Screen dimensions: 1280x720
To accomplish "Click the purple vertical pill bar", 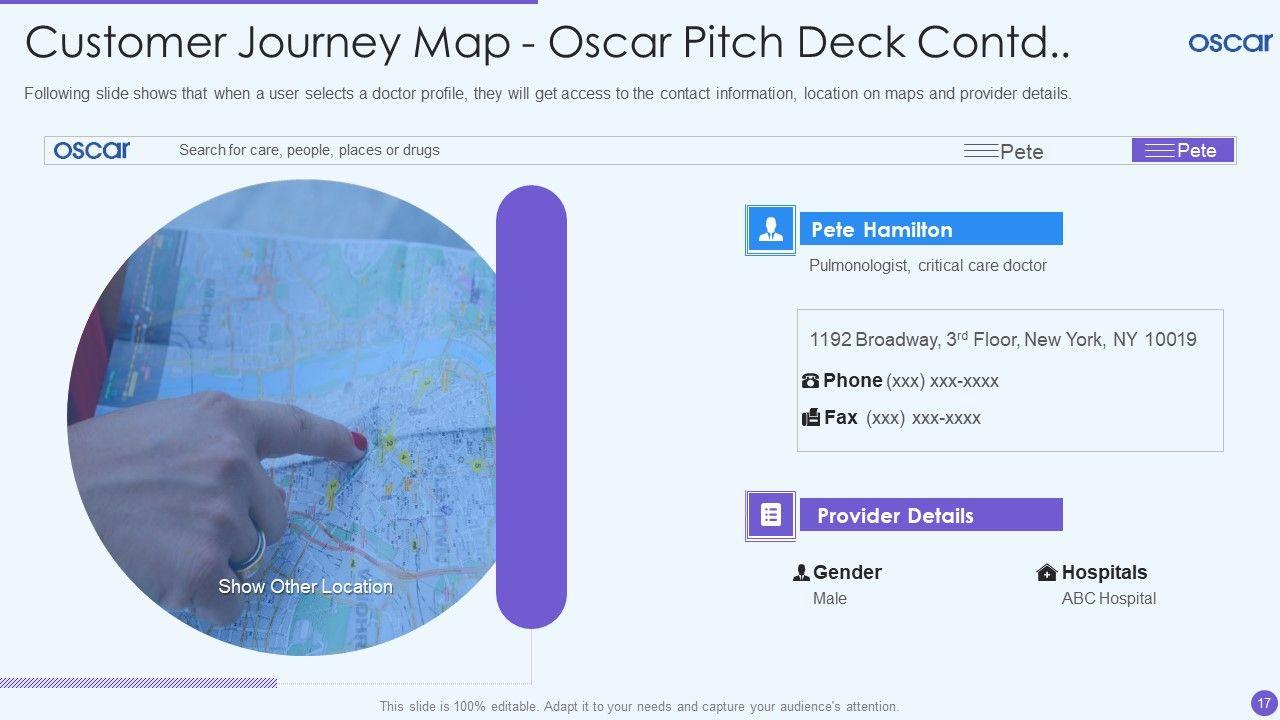I will point(531,407).
